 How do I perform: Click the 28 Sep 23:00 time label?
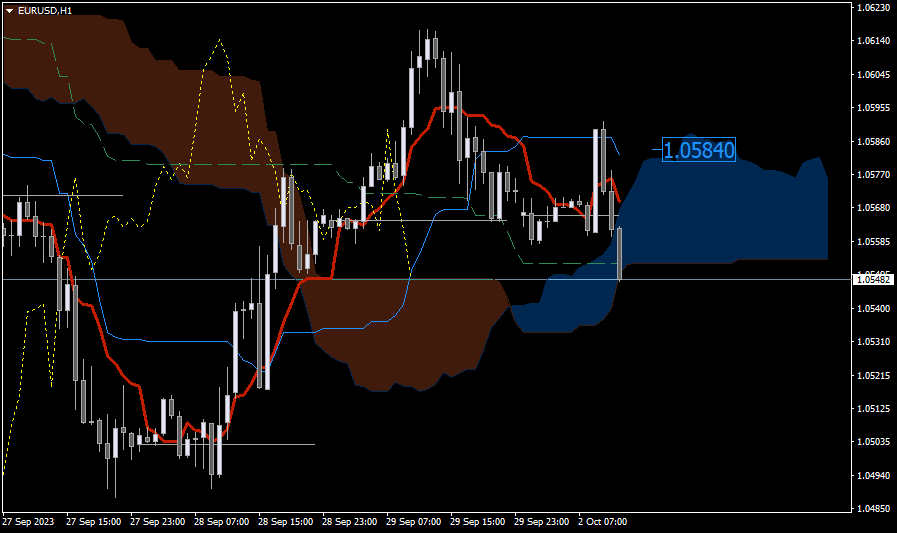(x=350, y=522)
